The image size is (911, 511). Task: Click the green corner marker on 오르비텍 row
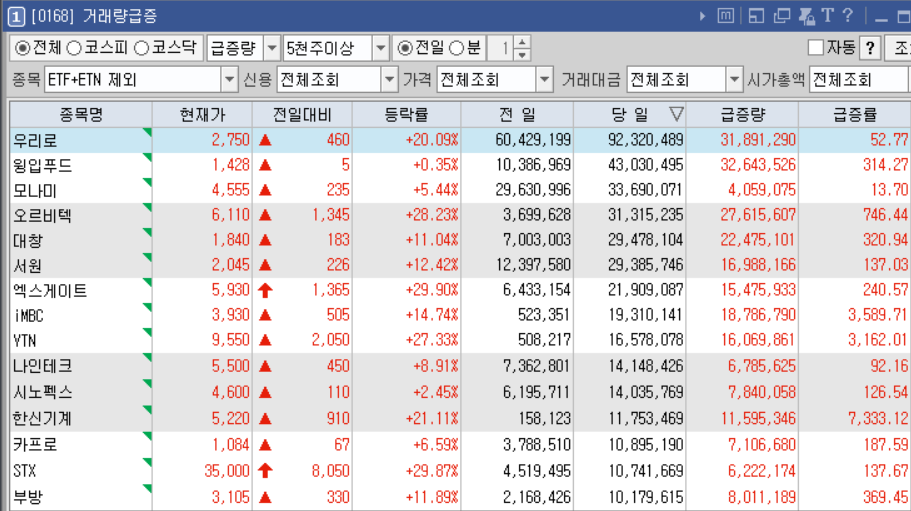pyautogui.click(x=148, y=207)
